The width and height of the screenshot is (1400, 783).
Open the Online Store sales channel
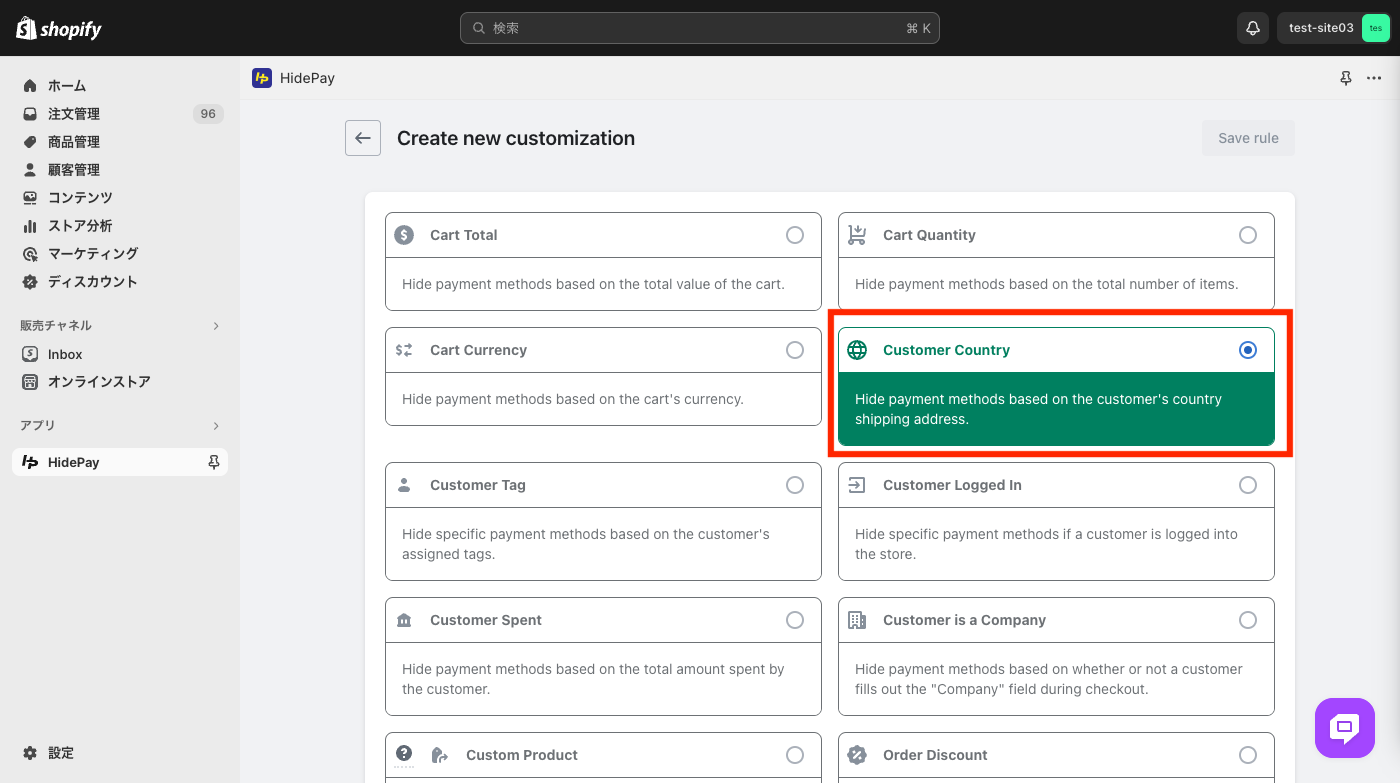pos(99,382)
